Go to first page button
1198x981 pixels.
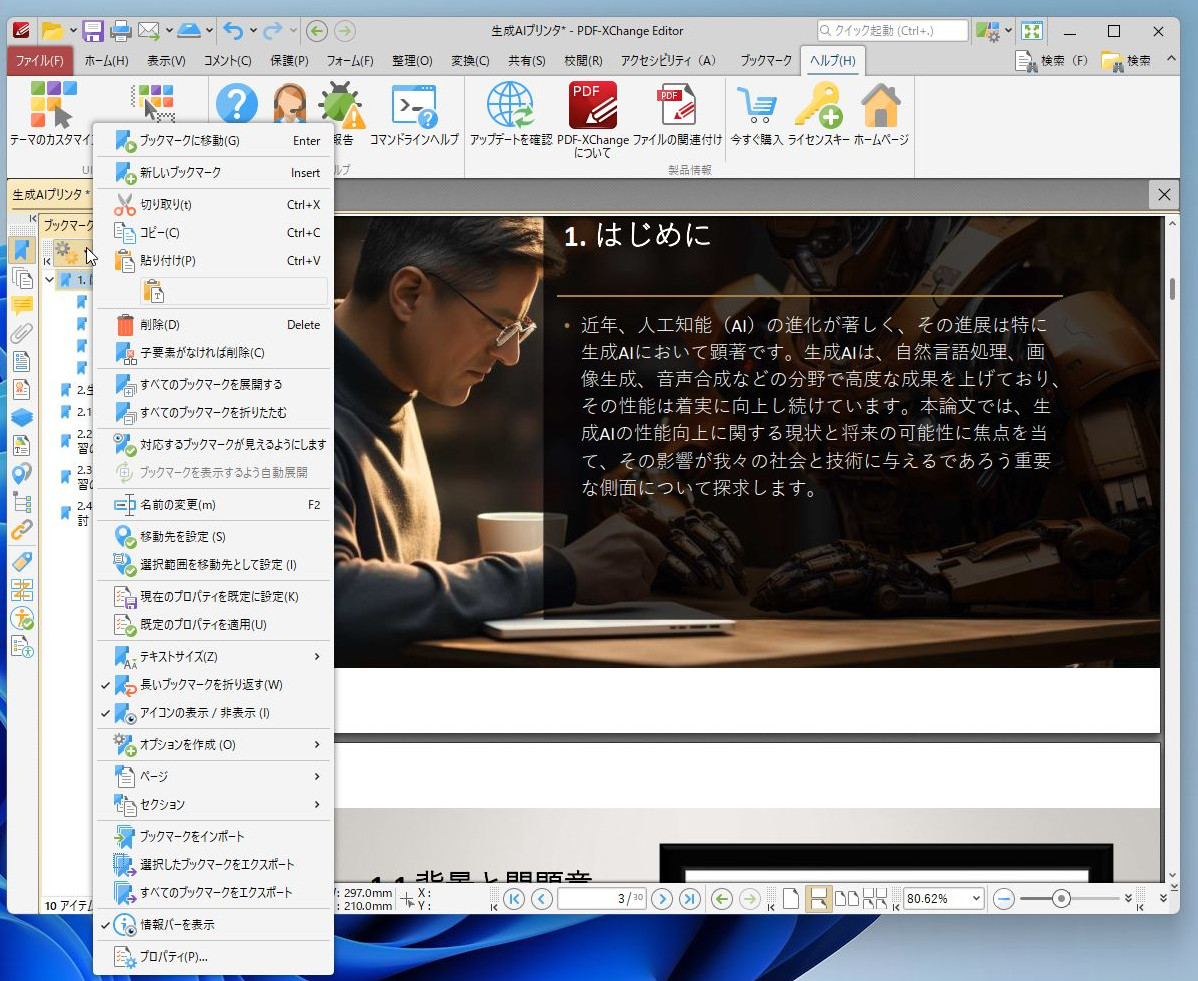514,899
